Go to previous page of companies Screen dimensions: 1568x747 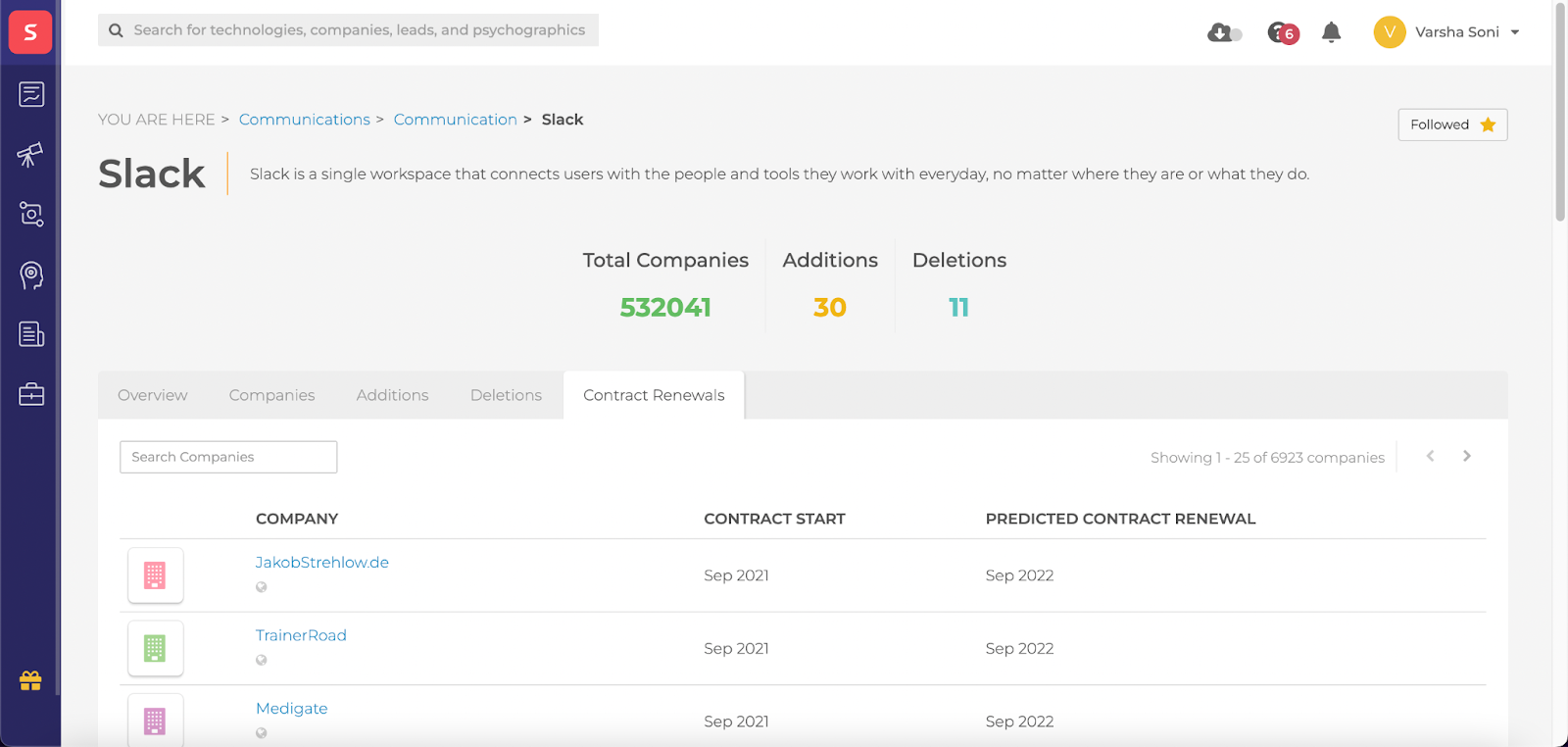click(1431, 456)
